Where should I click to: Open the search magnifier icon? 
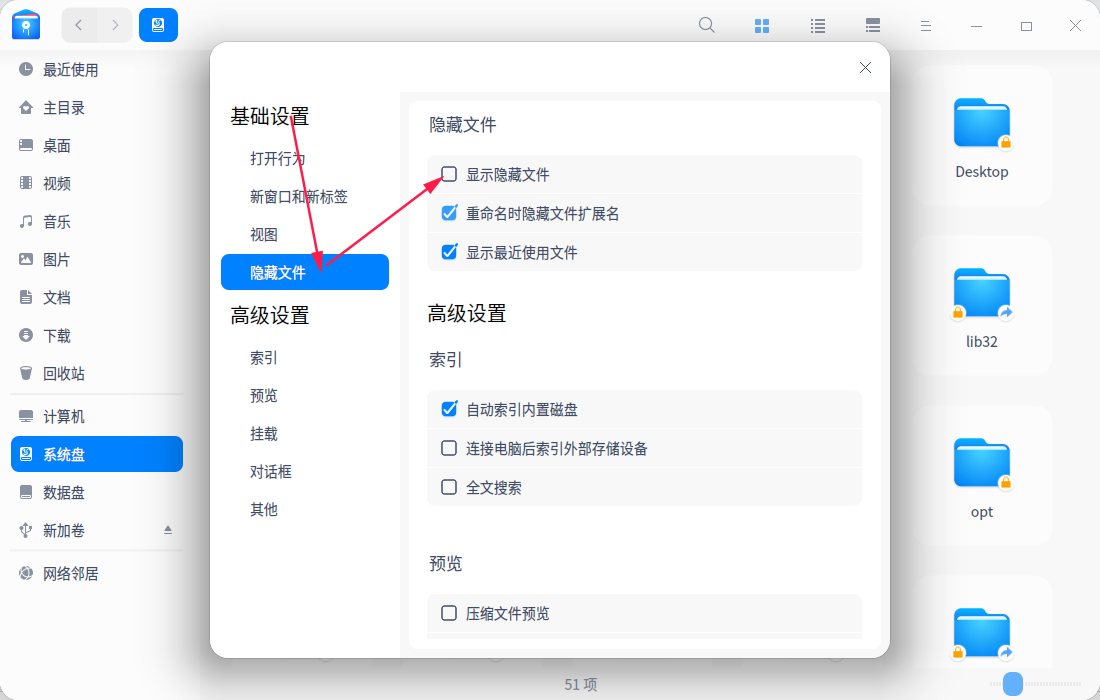point(706,26)
